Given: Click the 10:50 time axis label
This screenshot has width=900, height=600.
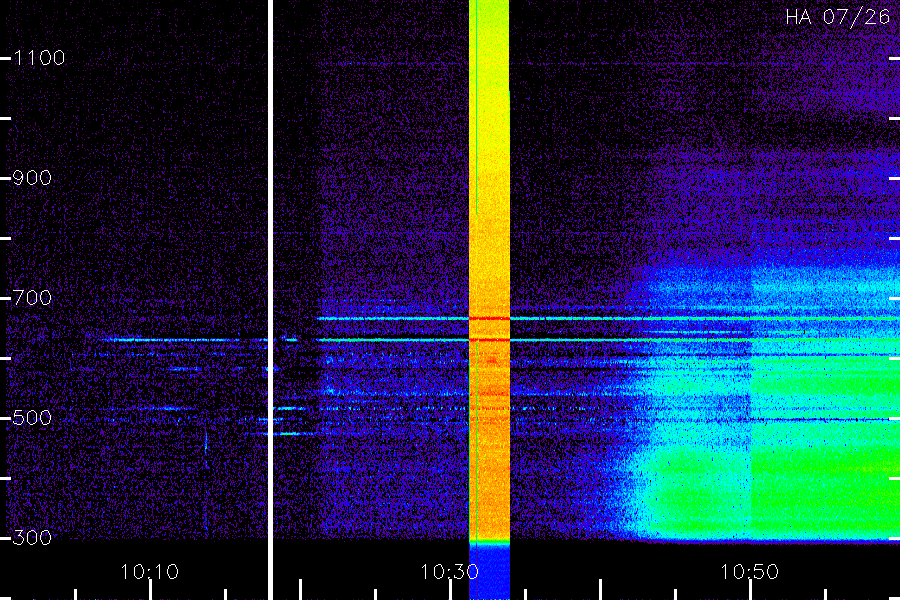Looking at the screenshot, I should click(750, 572).
